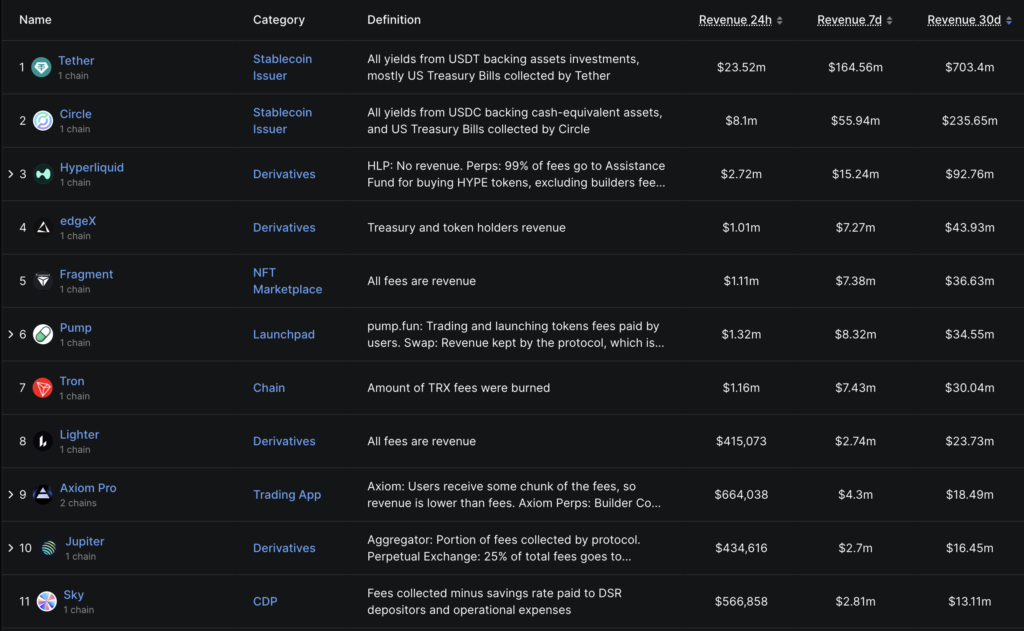This screenshot has width=1024, height=631.
Task: Click the Tether logo icon
Action: tap(42, 67)
